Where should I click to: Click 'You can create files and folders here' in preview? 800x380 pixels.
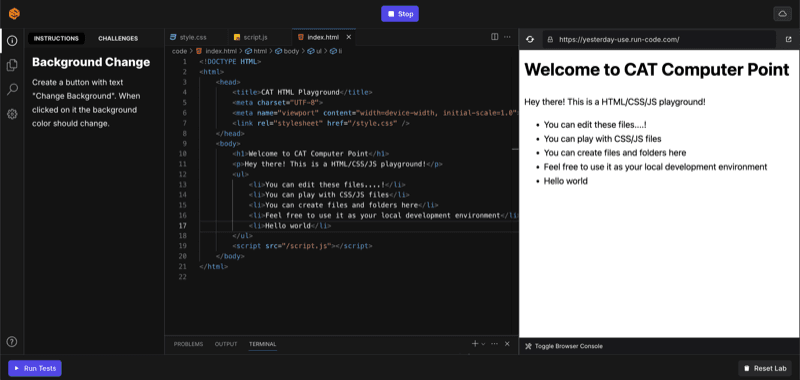point(615,153)
